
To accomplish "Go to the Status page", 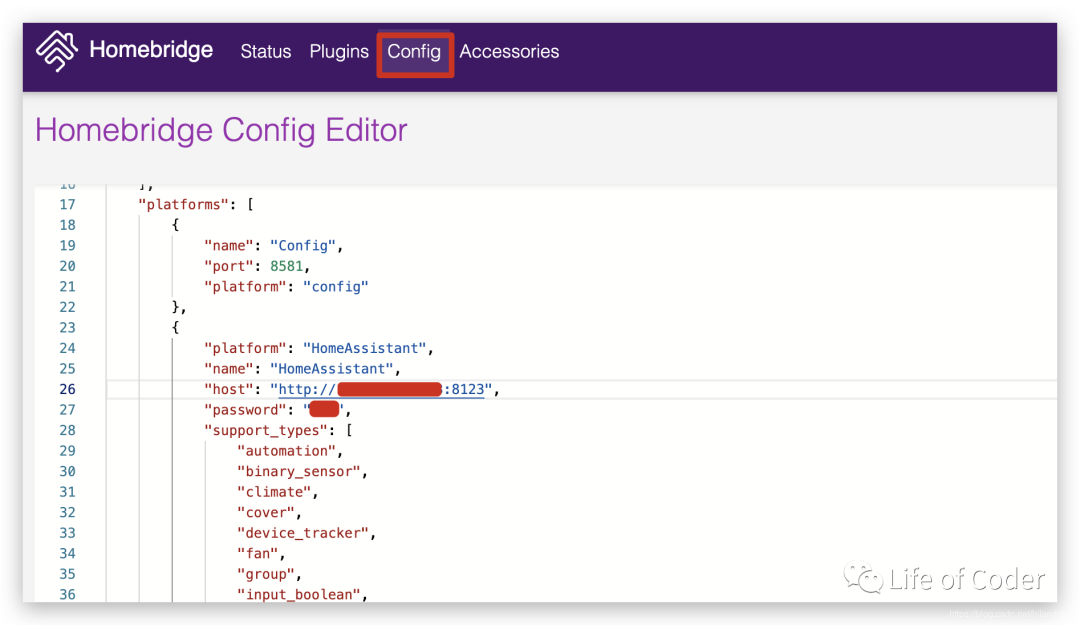I will coord(266,52).
